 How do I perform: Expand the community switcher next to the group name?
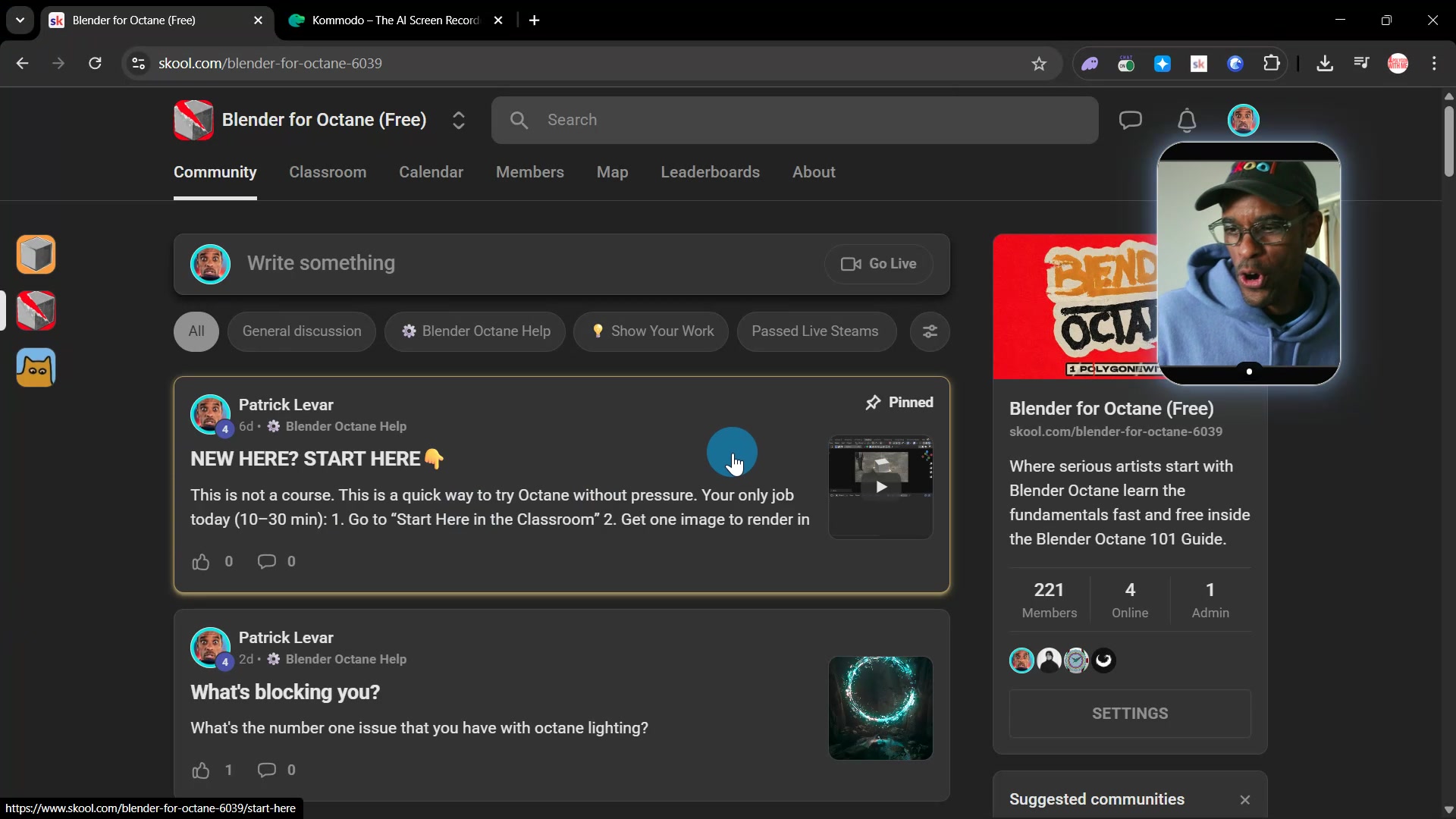coord(458,120)
